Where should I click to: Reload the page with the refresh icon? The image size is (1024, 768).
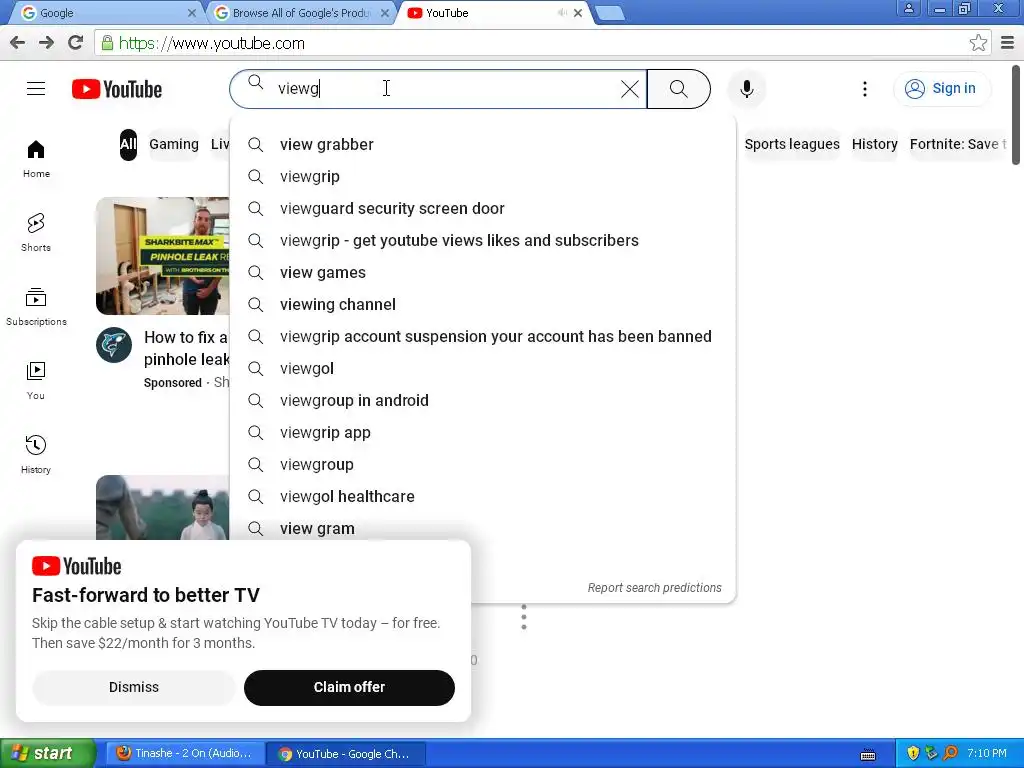(x=76, y=43)
